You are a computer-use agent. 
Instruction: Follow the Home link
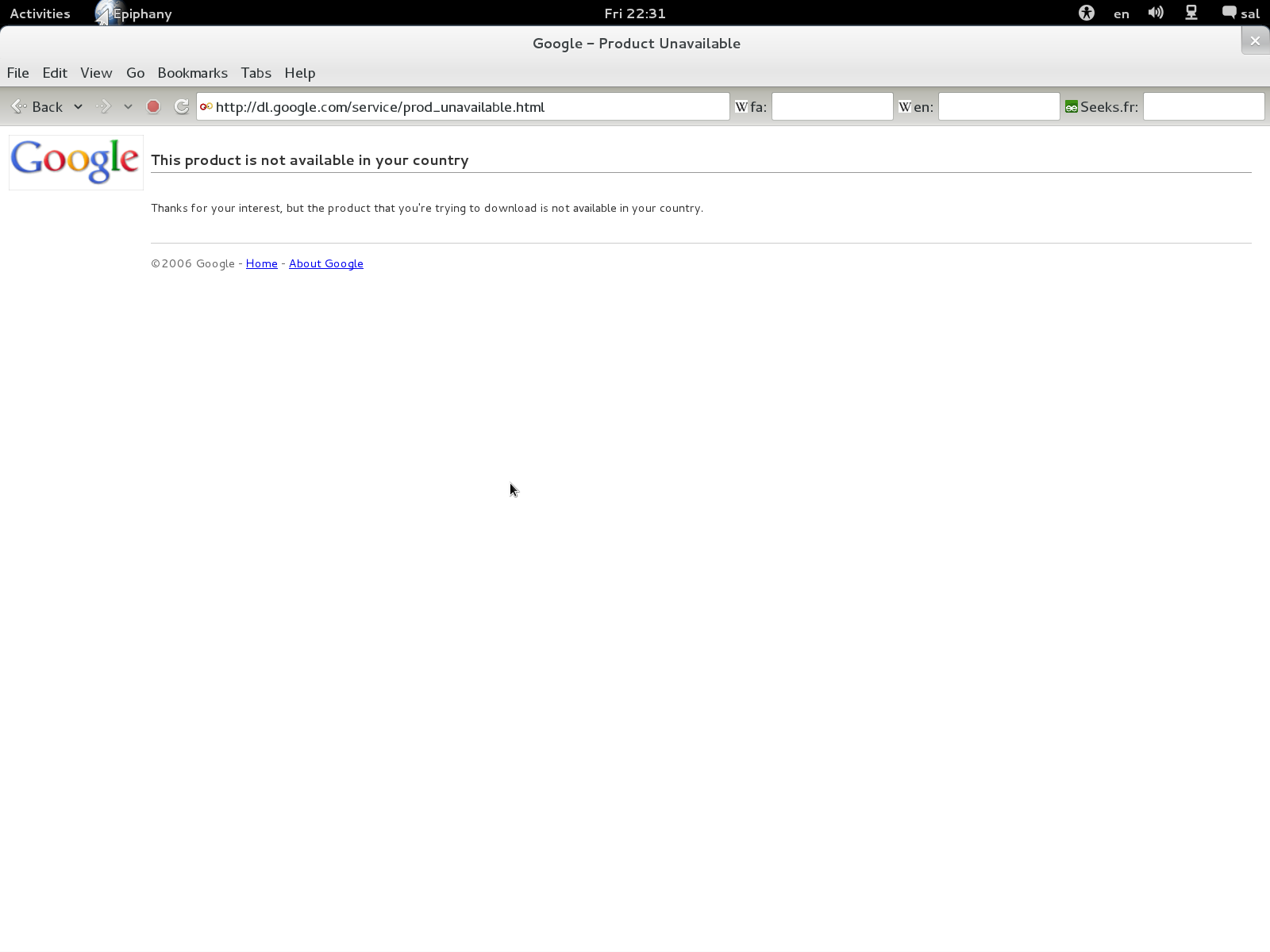point(261,263)
